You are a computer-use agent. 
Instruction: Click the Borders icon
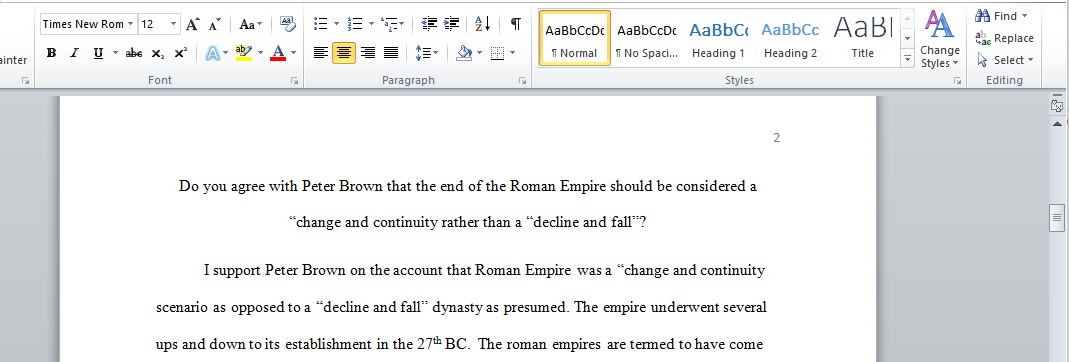pos(497,52)
